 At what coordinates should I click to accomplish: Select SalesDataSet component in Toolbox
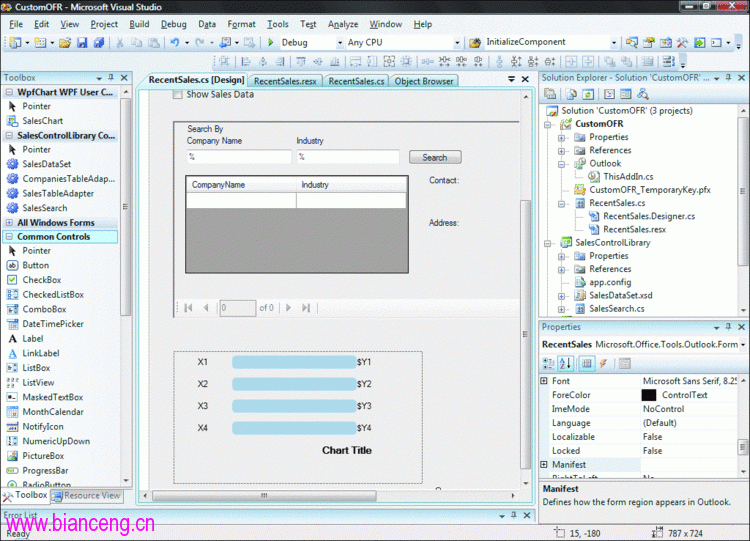click(x=46, y=164)
